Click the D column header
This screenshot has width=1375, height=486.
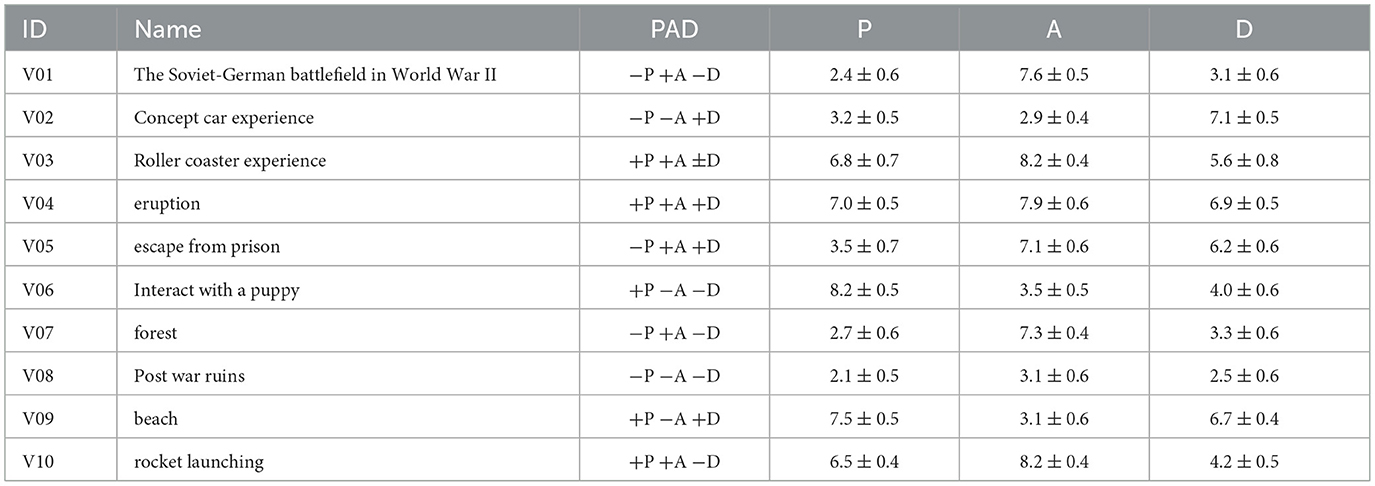(1244, 30)
